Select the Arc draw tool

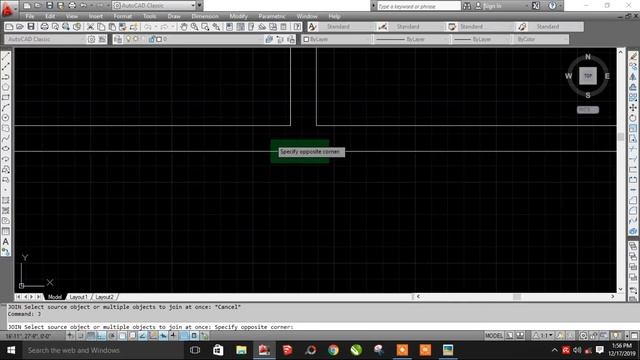(6, 107)
